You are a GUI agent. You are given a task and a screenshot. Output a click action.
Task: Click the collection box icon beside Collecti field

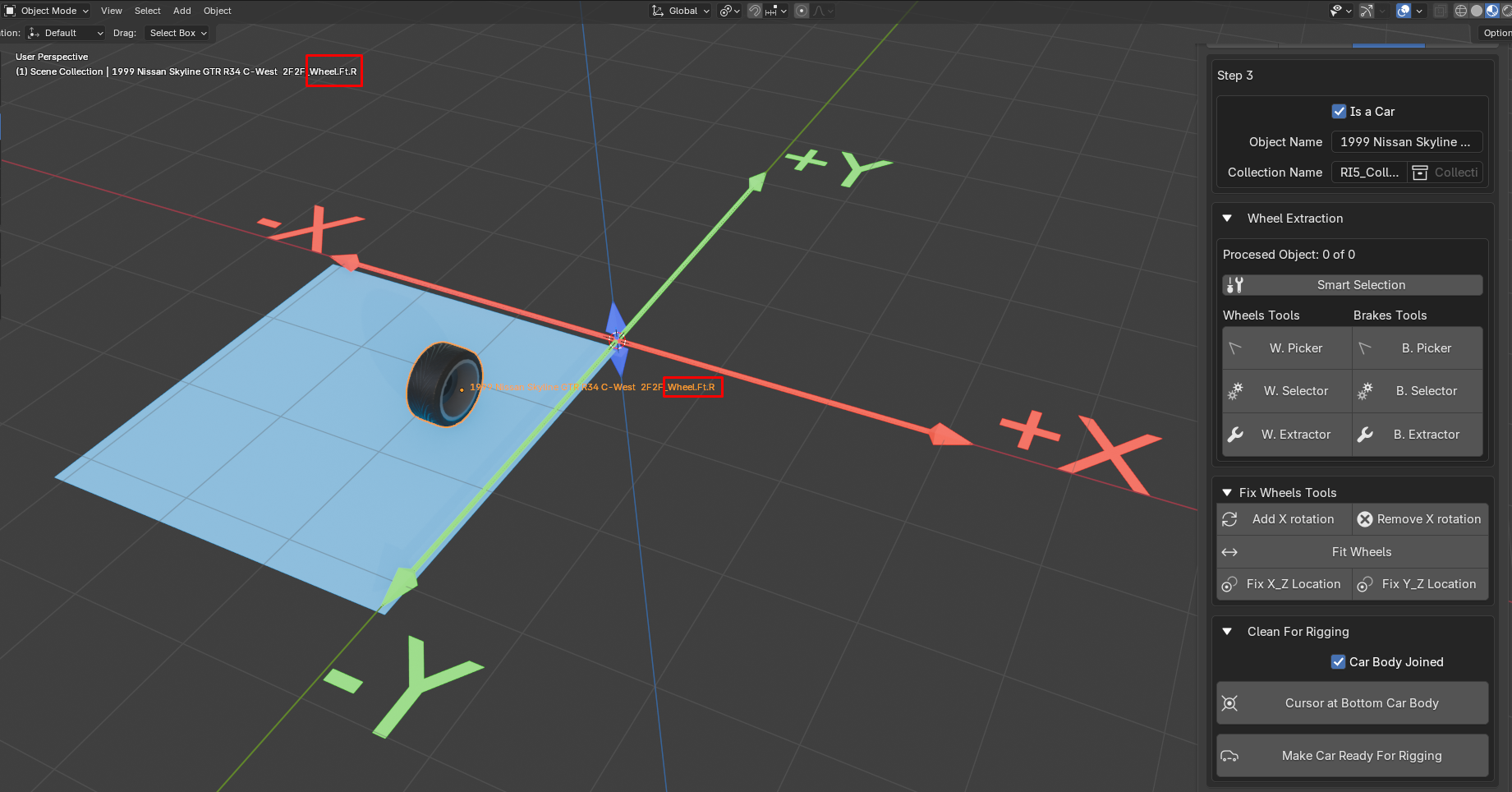point(1420,173)
